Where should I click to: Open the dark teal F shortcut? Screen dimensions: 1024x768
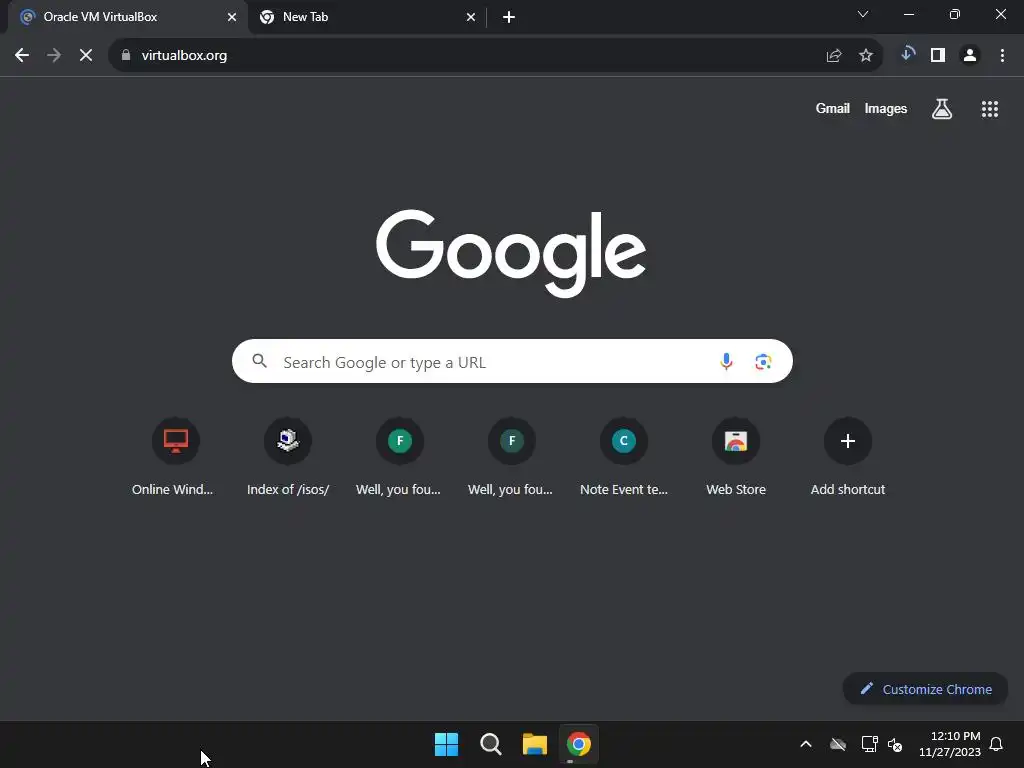(511, 456)
